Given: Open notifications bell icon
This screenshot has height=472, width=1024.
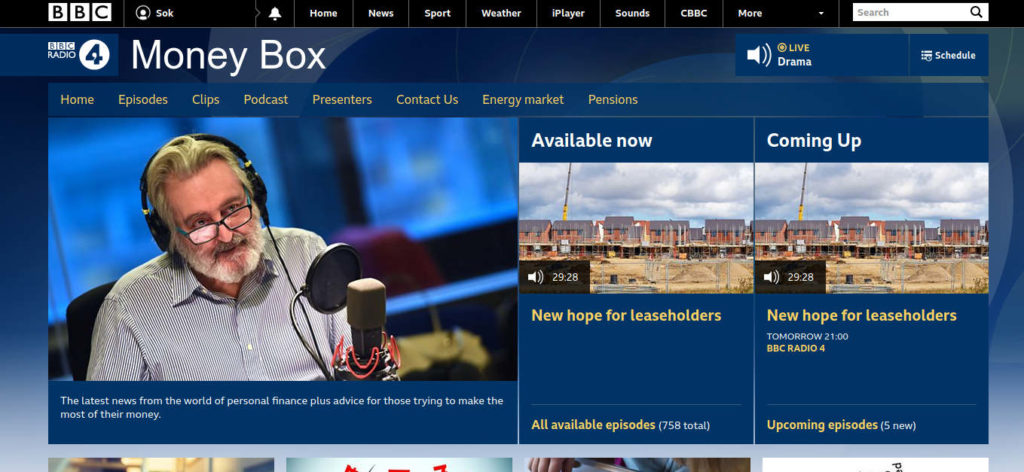Looking at the screenshot, I should 274,13.
